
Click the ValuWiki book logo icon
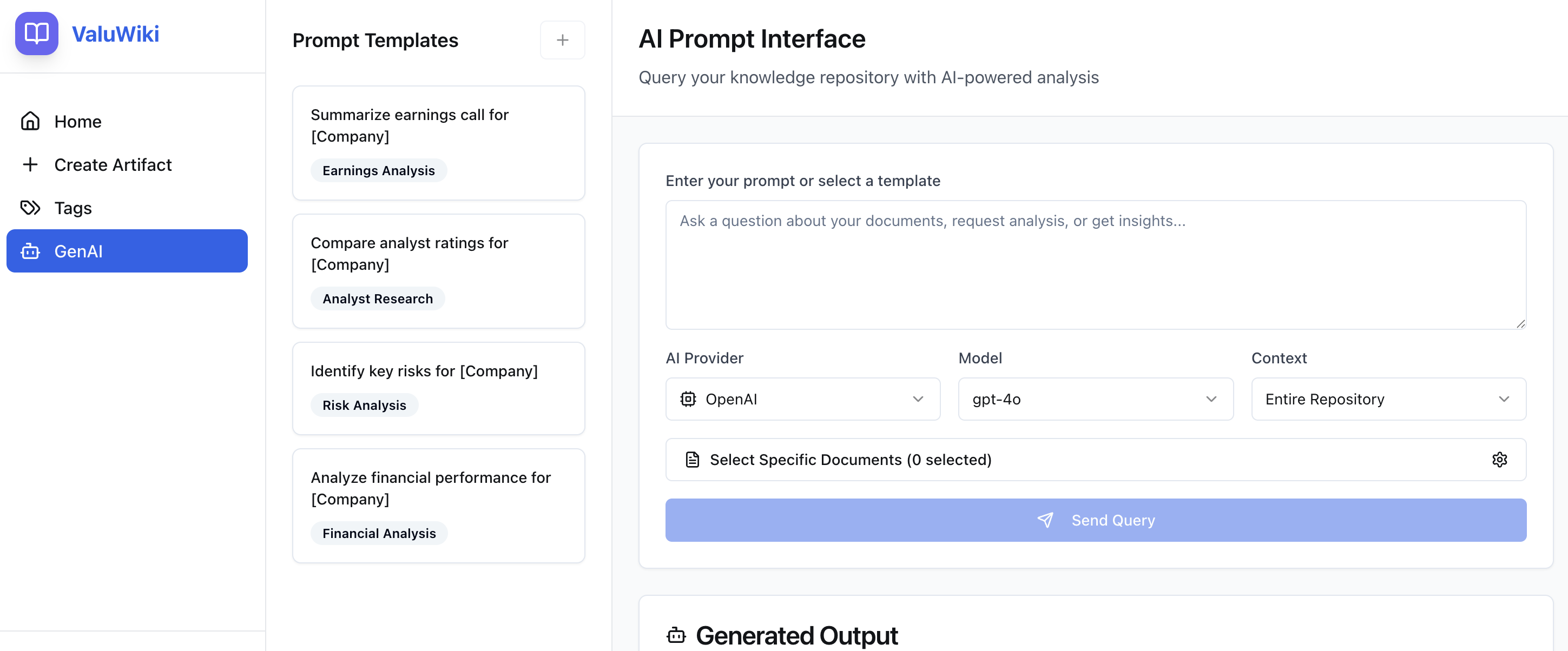[x=37, y=34]
